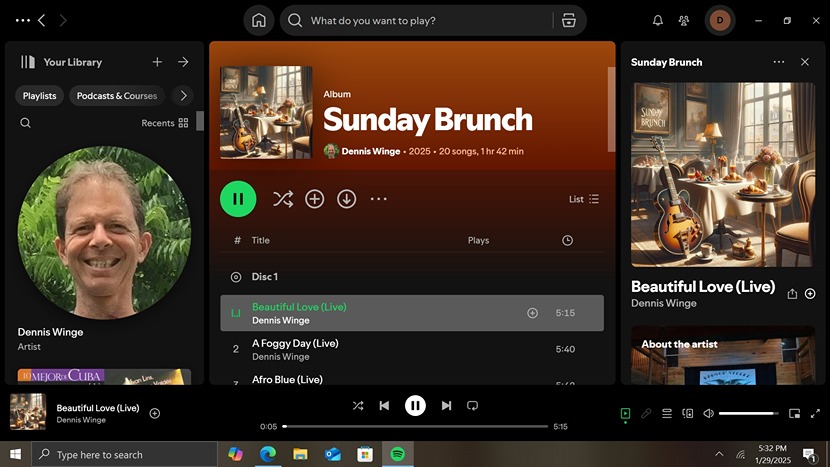Go back with the left arrow
Image resolution: width=830 pixels, height=467 pixels.
42,21
